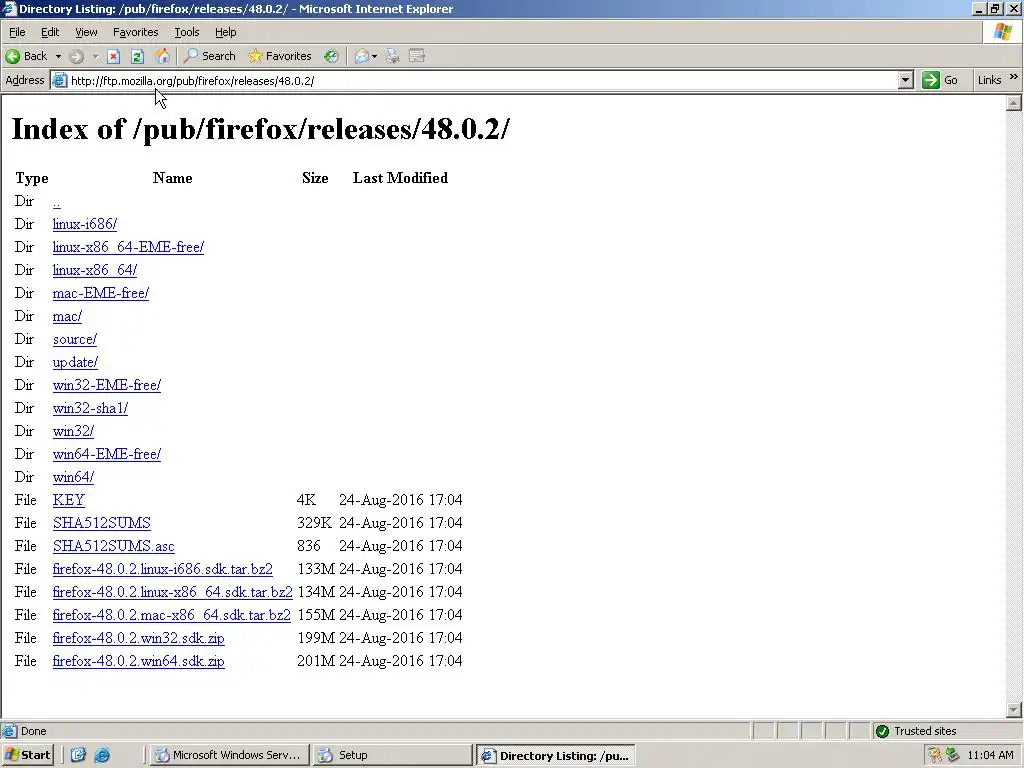The height and width of the screenshot is (768, 1024).
Task: Expand the Links toolbar chevron
Action: (x=1014, y=77)
